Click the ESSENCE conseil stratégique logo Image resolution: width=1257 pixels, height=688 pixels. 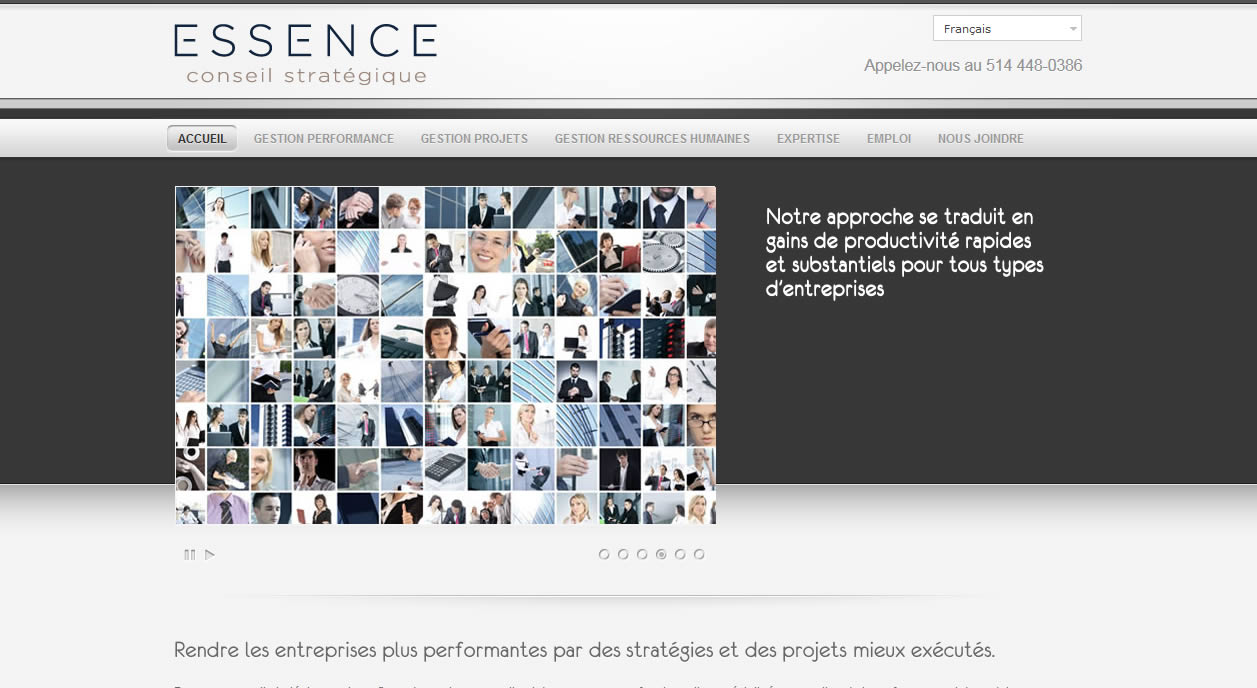pyautogui.click(x=305, y=53)
